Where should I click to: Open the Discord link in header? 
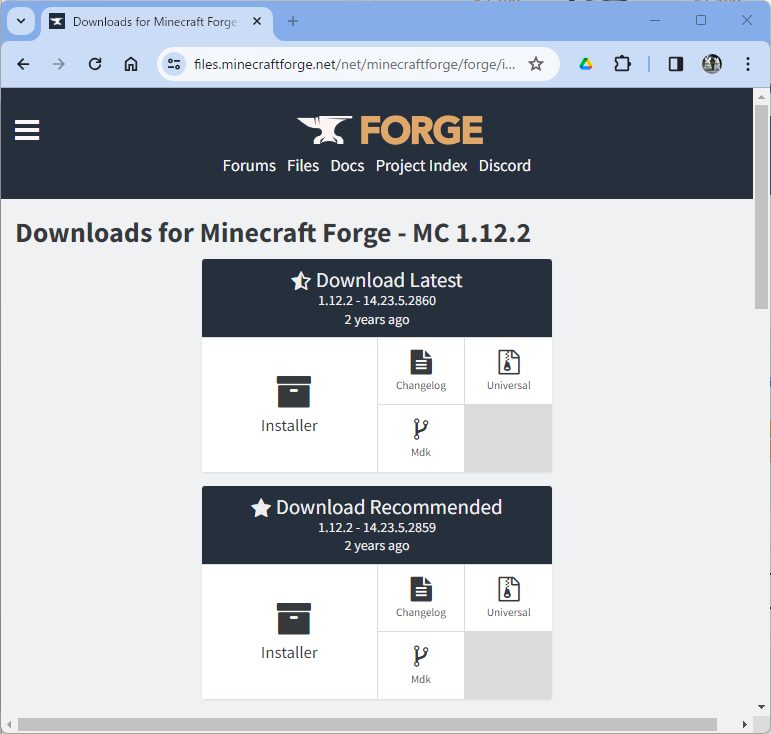[x=504, y=166]
